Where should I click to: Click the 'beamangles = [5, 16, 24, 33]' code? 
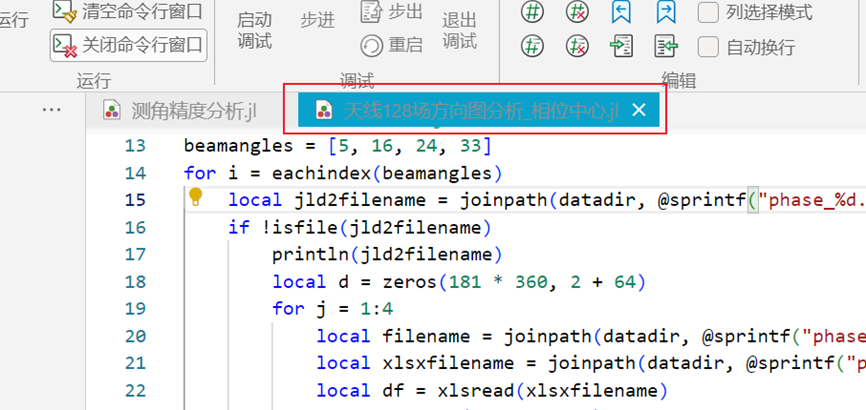click(337, 146)
